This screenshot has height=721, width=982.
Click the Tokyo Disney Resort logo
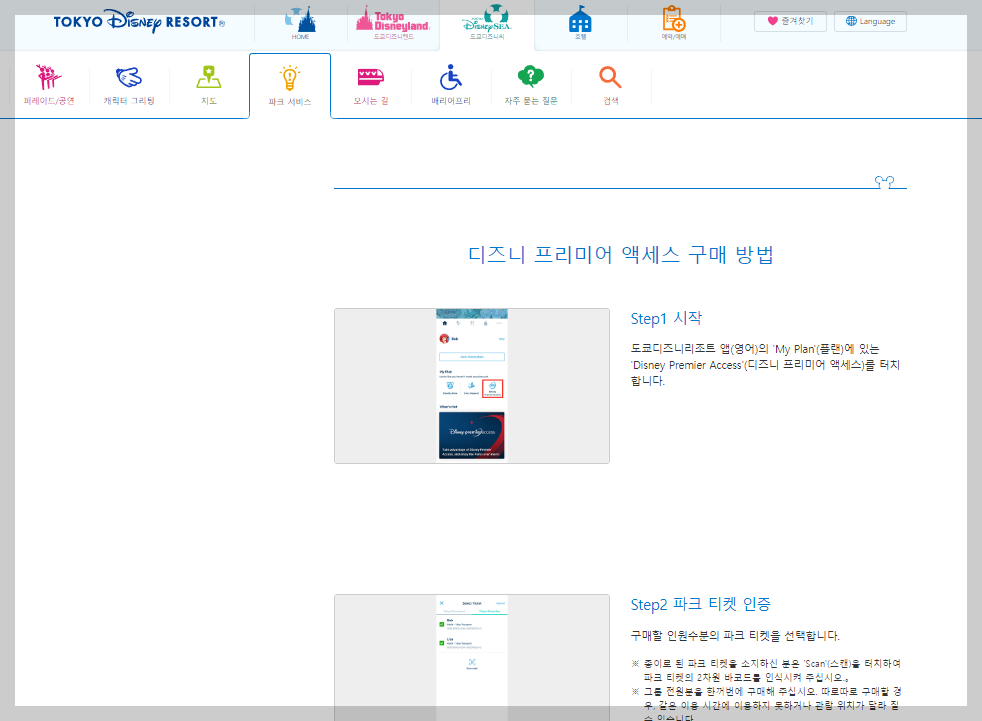pyautogui.click(x=138, y=21)
